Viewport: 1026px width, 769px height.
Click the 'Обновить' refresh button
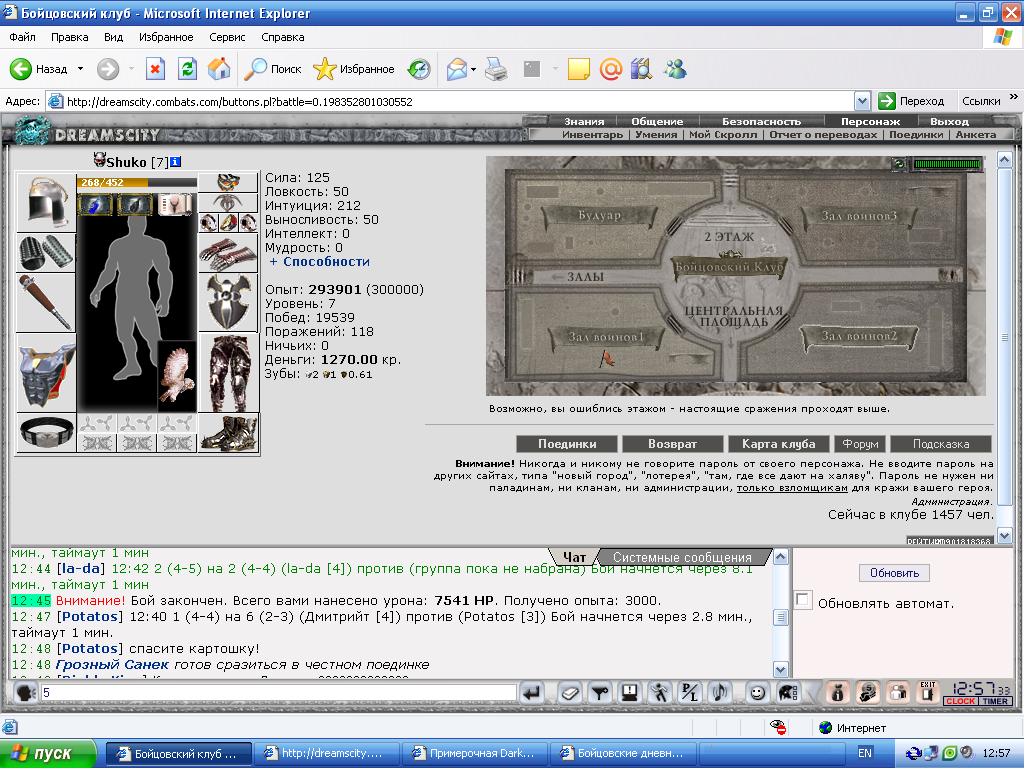coord(894,573)
